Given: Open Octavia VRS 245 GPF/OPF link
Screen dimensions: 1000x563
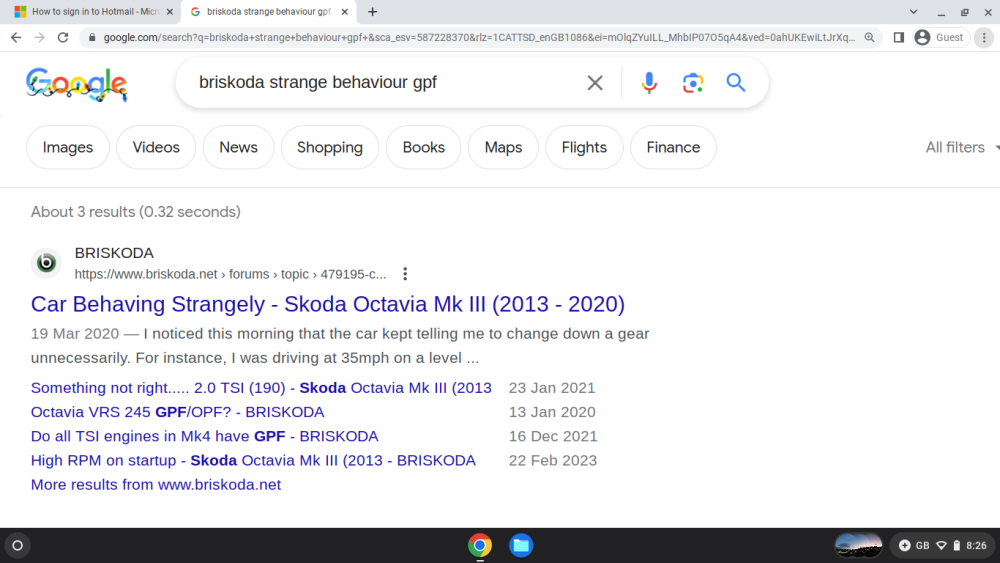Looking at the screenshot, I should pos(177,412).
